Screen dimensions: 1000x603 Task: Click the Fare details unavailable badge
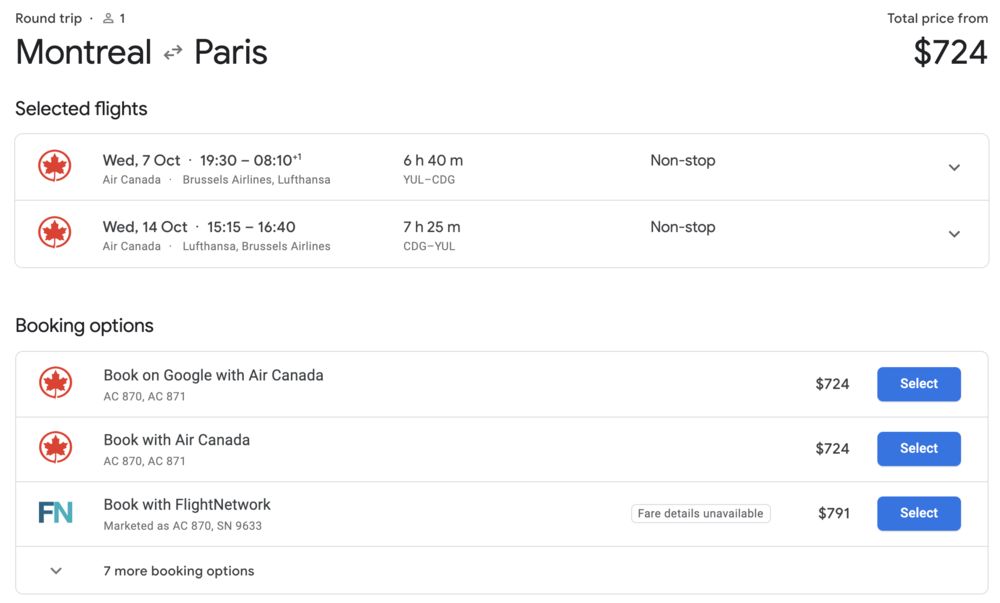click(700, 514)
